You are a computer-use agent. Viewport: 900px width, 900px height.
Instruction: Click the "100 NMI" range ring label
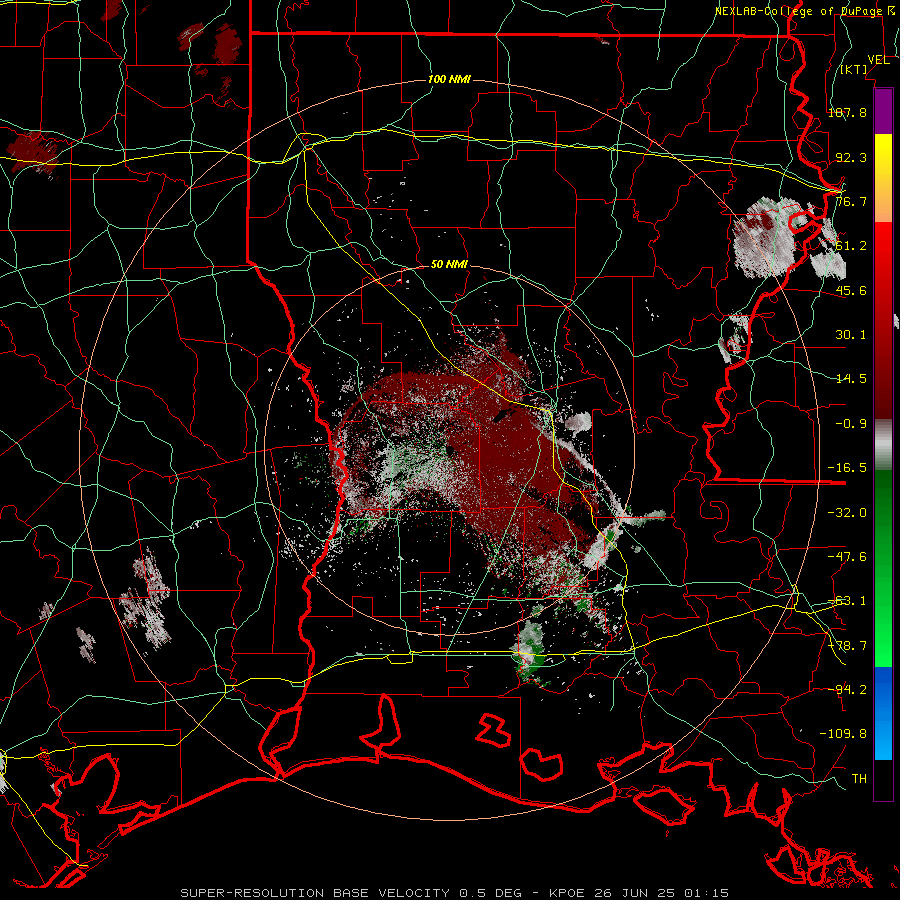pyautogui.click(x=449, y=79)
